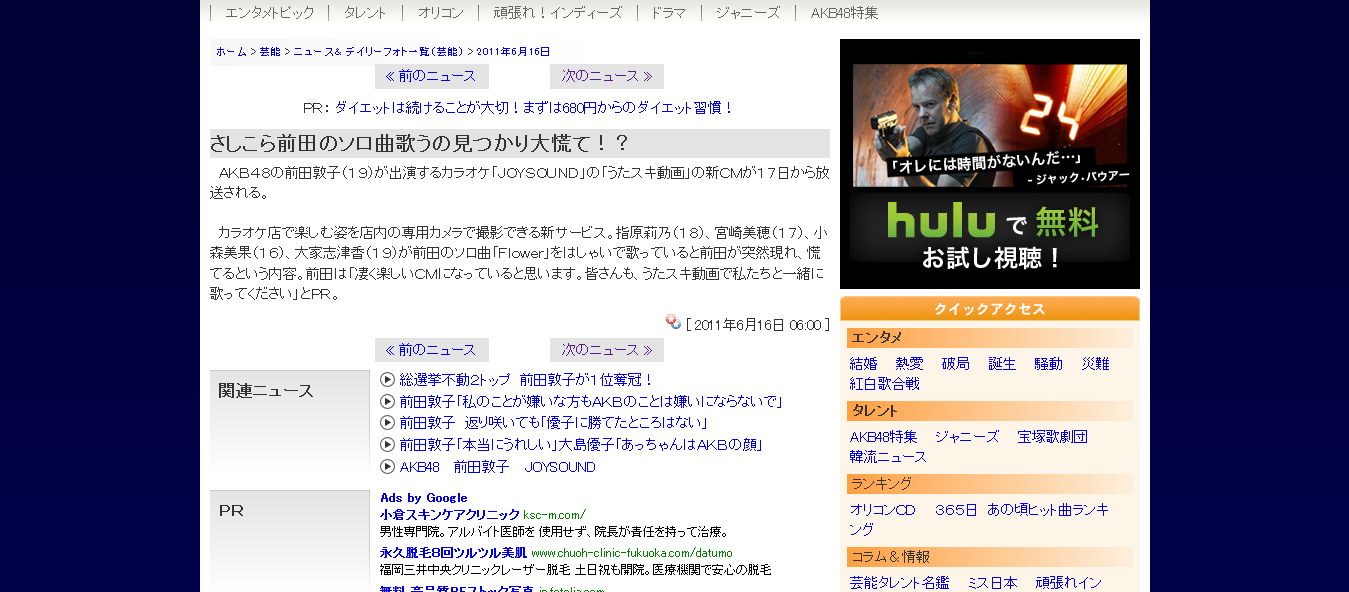Screen dimensions: 1349x592
Task: Open 宝塚歌劇団 quick access link
Action: click(1052, 437)
